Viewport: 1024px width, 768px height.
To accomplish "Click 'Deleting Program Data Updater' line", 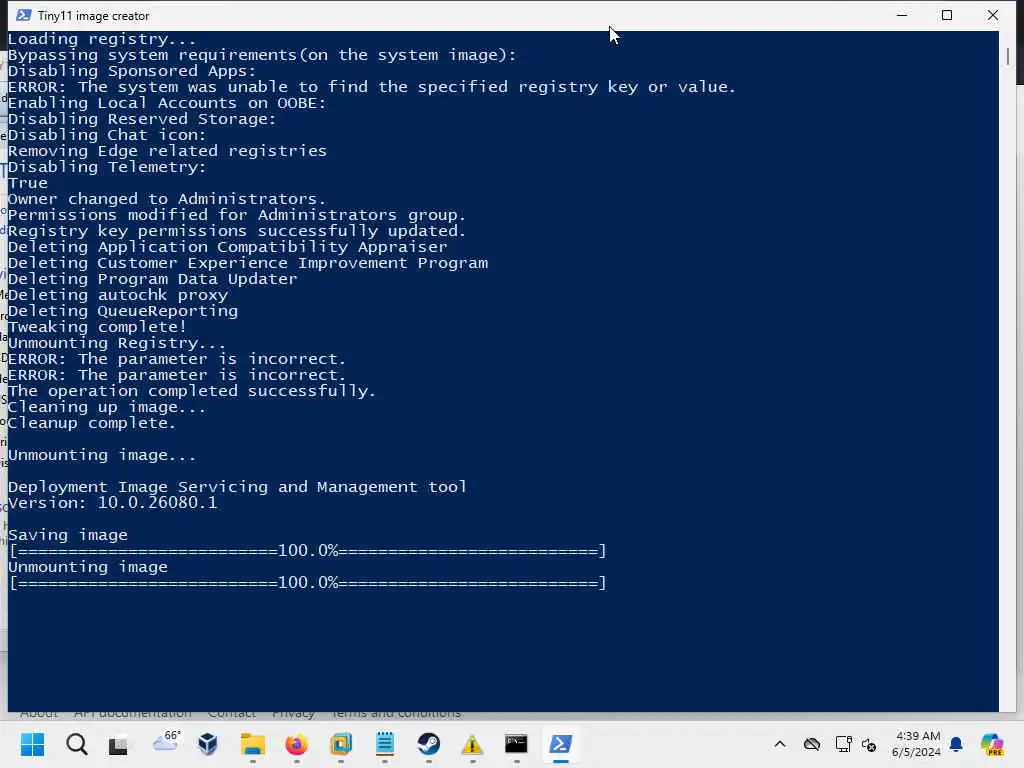I will tap(152, 279).
